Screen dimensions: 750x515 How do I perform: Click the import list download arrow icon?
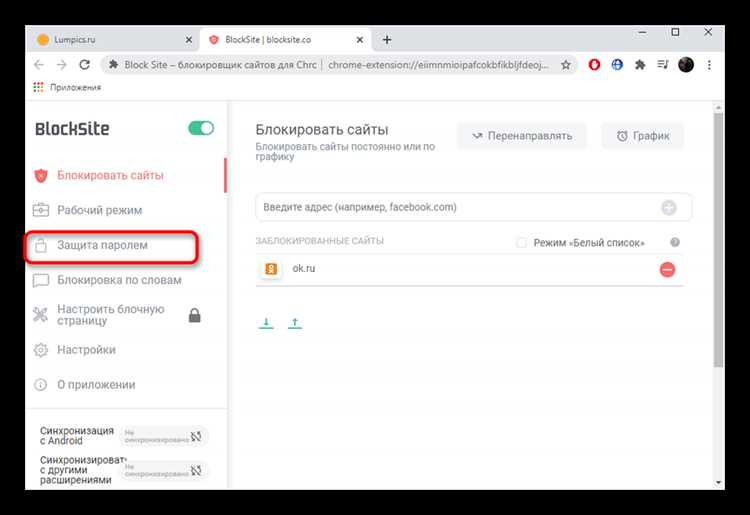pyautogui.click(x=266, y=323)
